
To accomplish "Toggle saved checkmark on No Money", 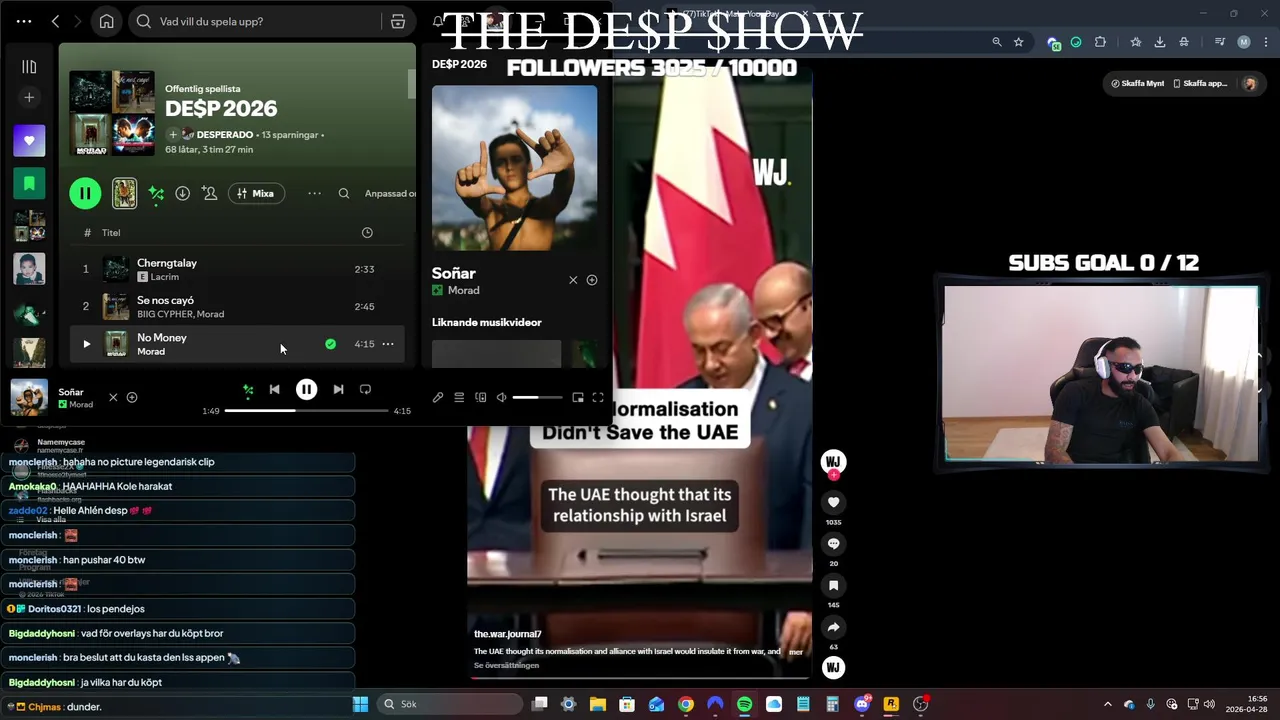I will 330,344.
